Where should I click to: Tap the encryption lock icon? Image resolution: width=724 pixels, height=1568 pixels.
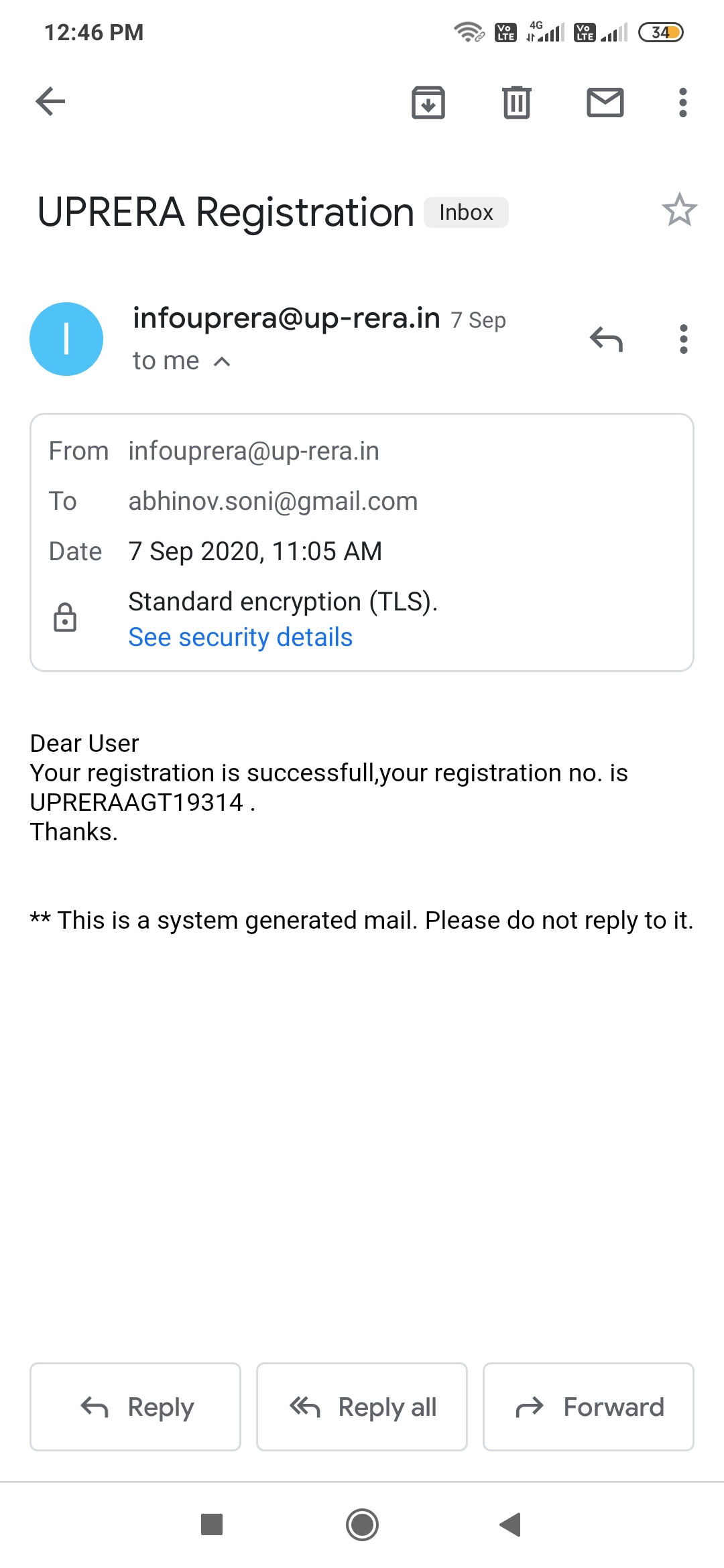(x=65, y=618)
